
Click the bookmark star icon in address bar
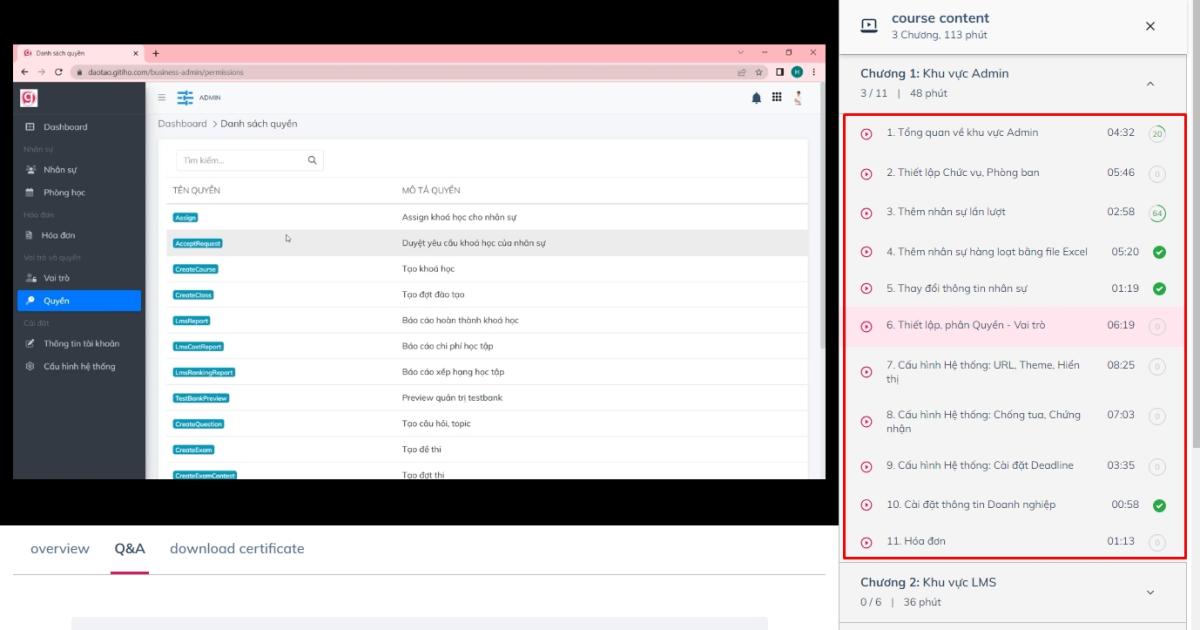(x=760, y=72)
